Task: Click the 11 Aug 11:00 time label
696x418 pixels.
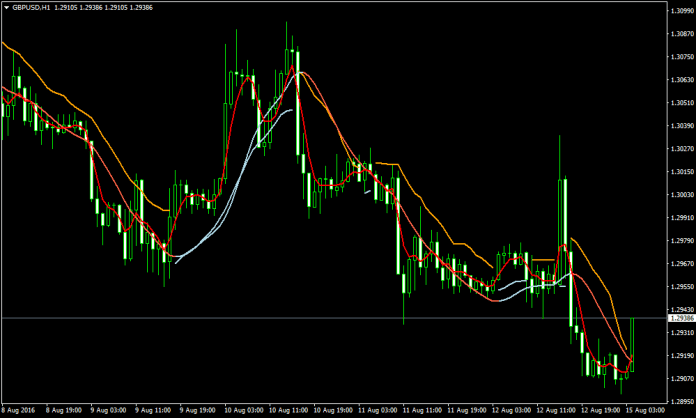Action: click(423, 410)
